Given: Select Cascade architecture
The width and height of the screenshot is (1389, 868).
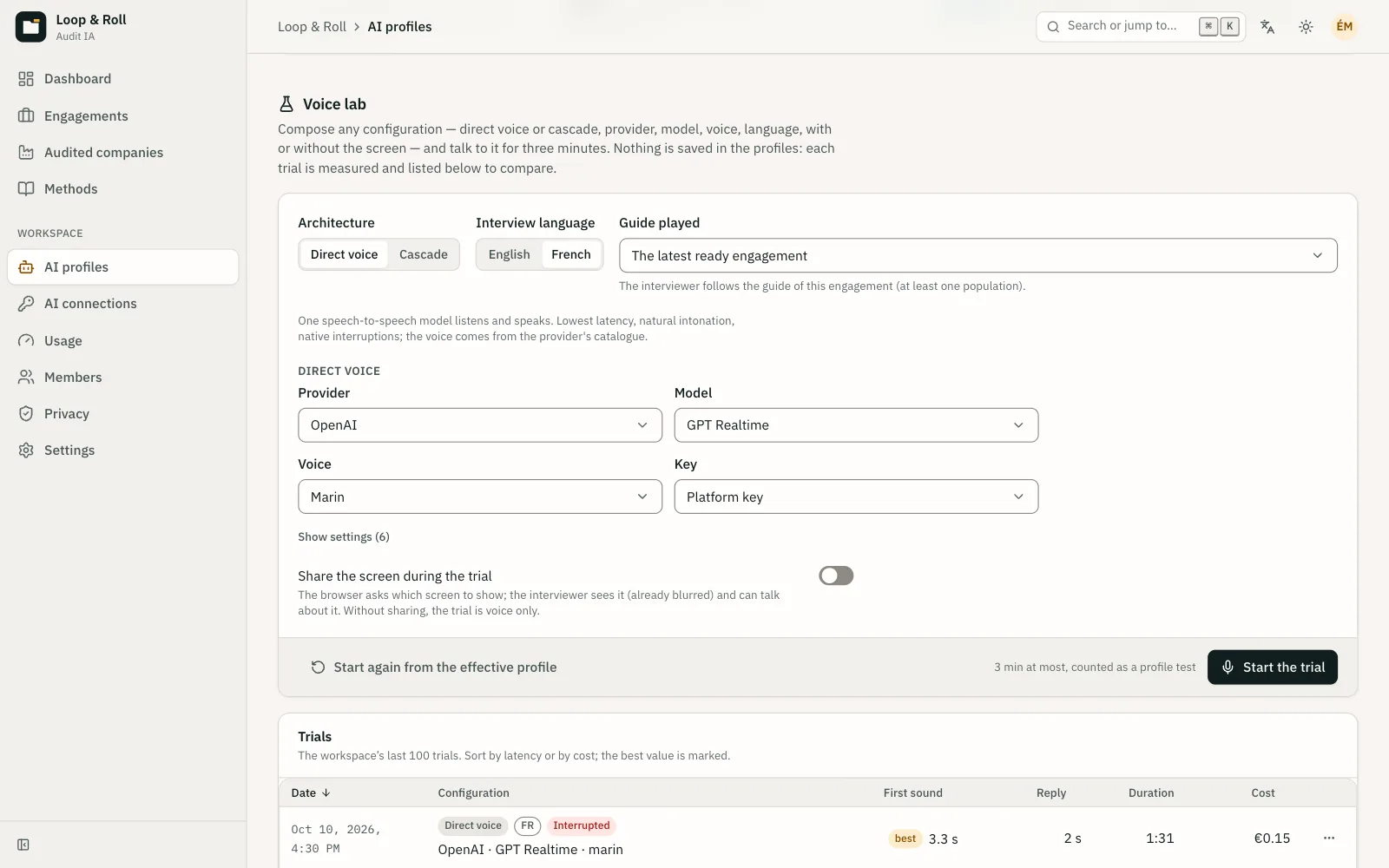Looking at the screenshot, I should click(x=424, y=254).
